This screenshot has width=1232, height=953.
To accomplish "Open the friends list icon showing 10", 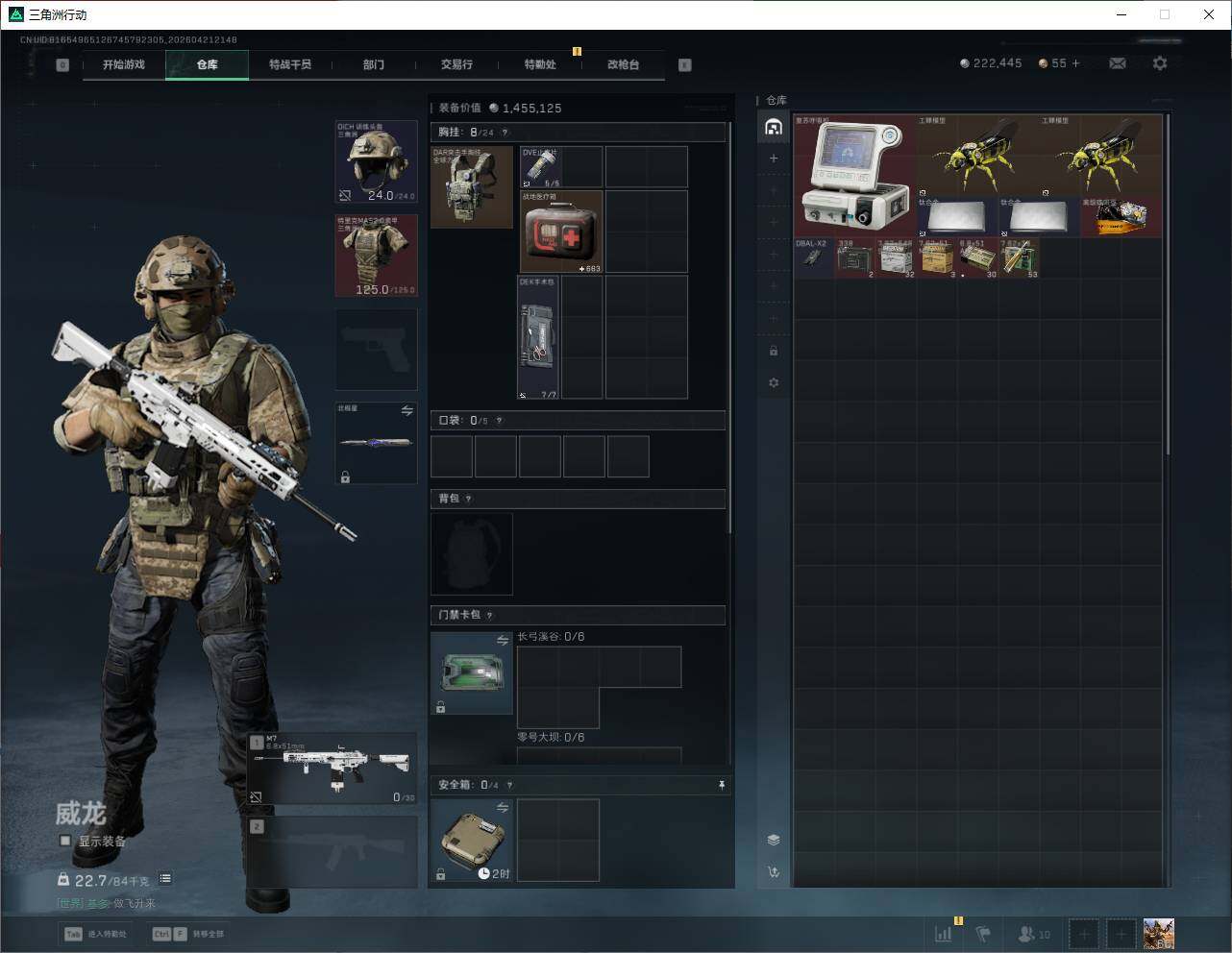I will (1034, 933).
